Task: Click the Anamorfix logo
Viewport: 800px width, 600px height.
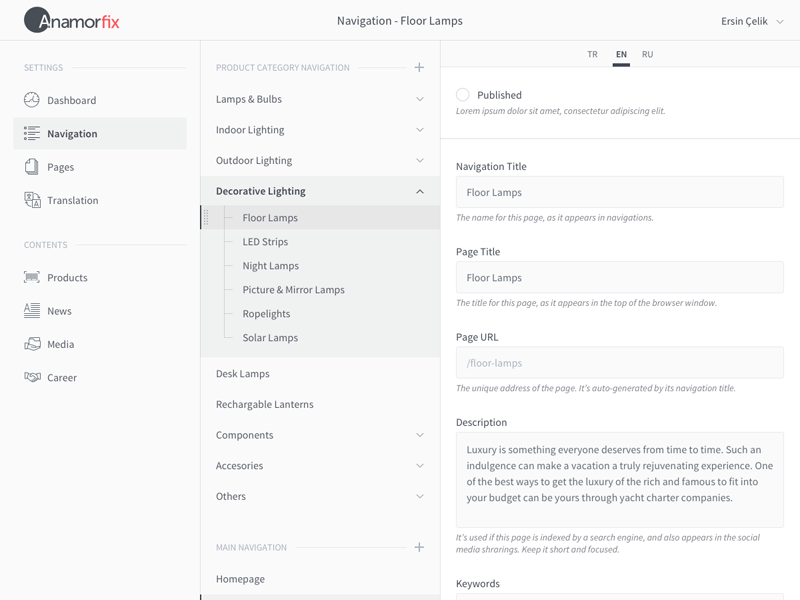Action: point(72,20)
